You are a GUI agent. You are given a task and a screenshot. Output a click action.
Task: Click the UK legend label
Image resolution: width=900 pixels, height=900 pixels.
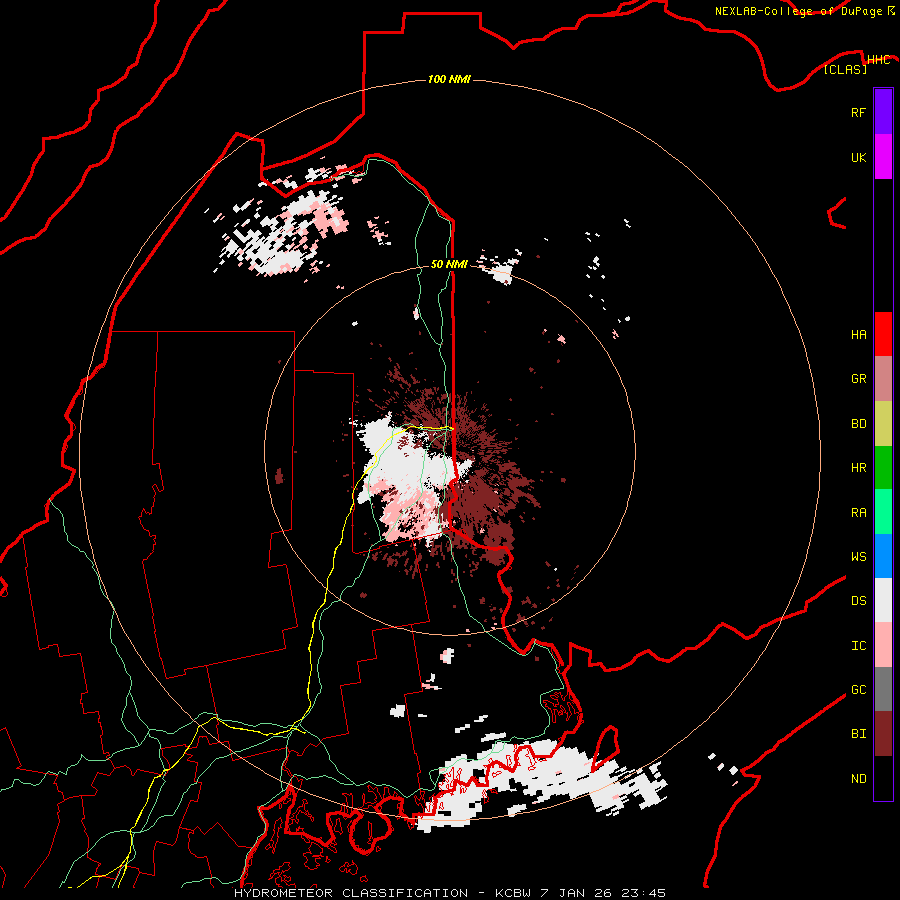(x=858, y=157)
